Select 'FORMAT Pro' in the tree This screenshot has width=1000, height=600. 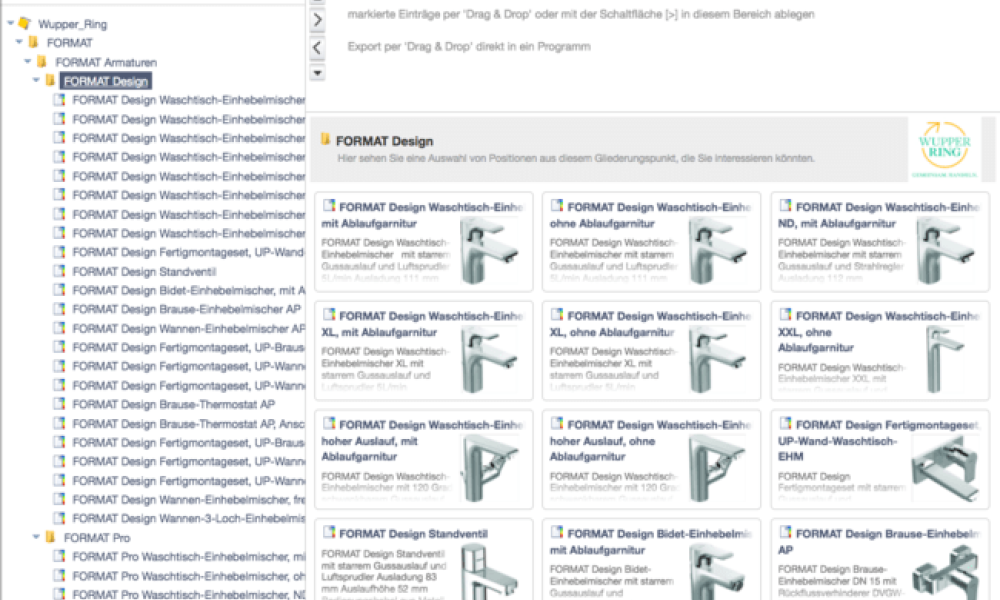97,538
